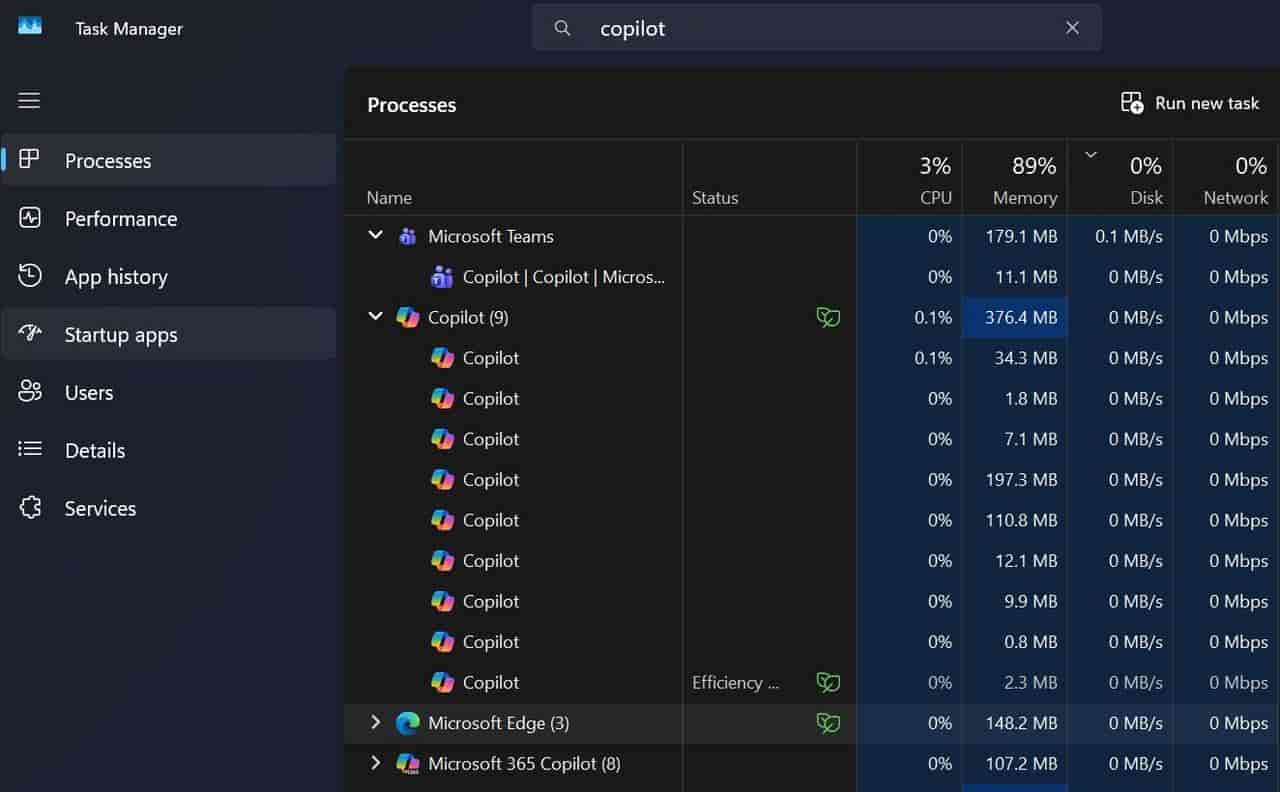This screenshot has height=792, width=1280.
Task: Select Copilot process using 1.8 MB
Action: 812,398
